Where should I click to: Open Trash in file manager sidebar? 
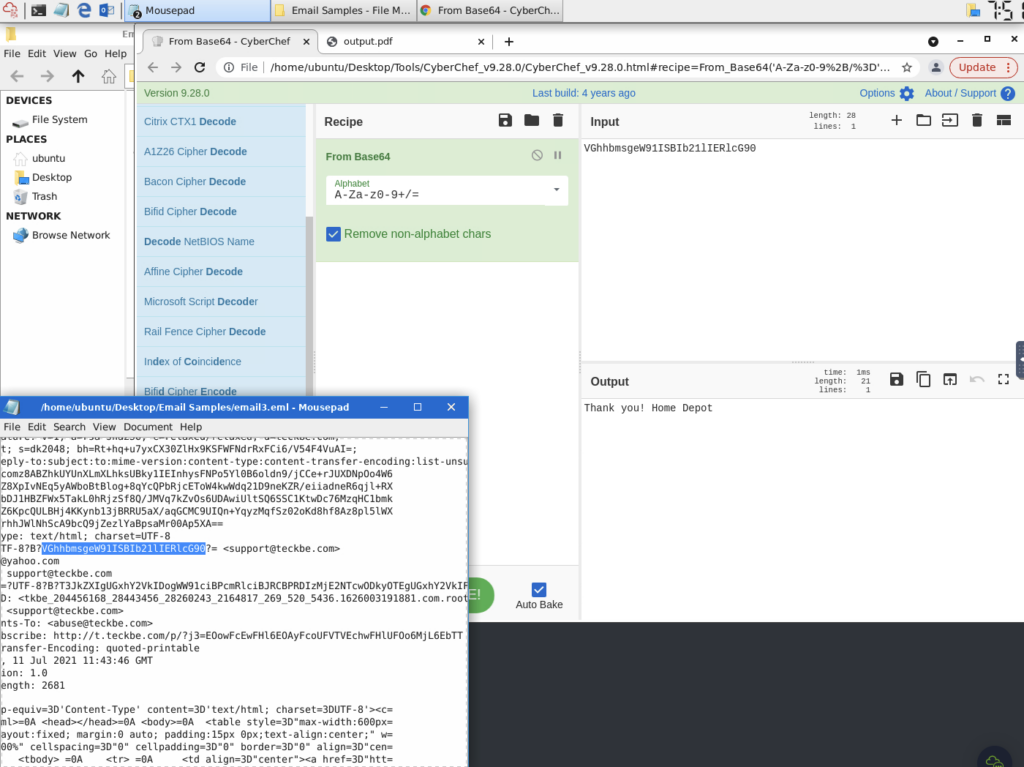pos(44,196)
